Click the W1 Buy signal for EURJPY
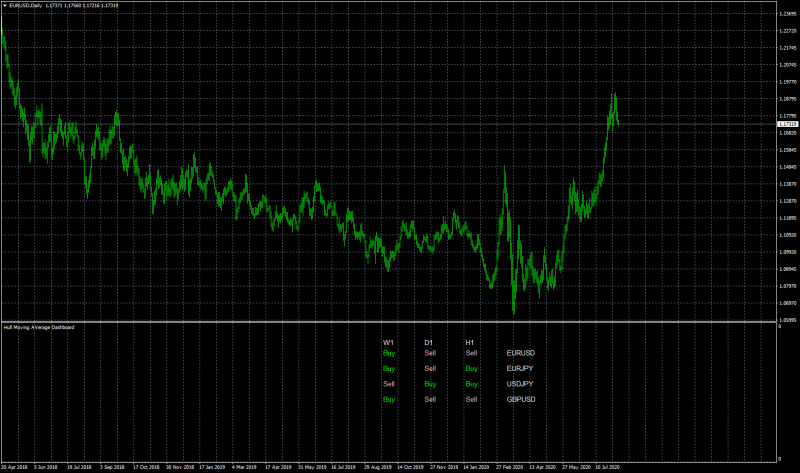The height and width of the screenshot is (473, 800). (389, 368)
